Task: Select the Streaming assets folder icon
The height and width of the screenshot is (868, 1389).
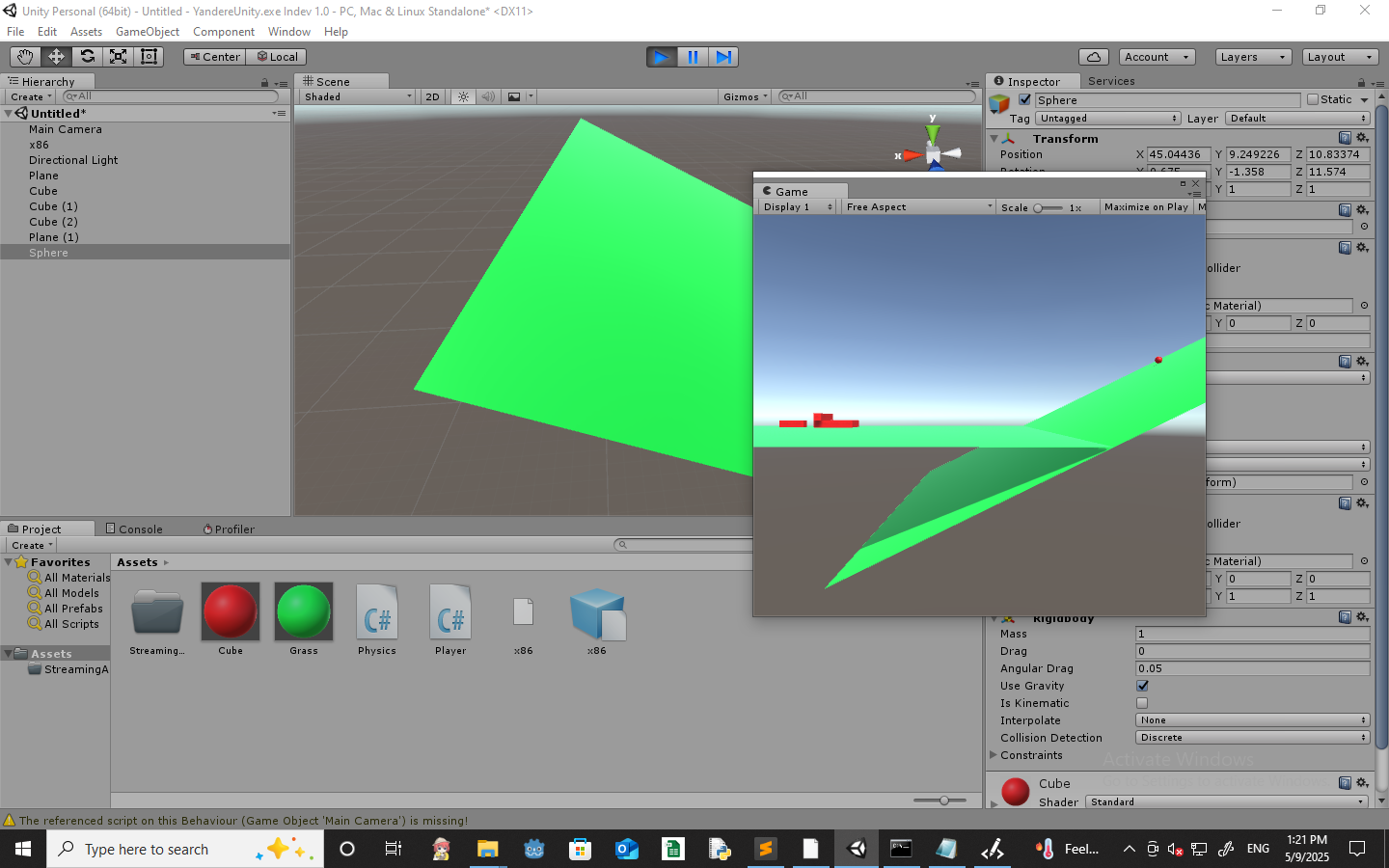Action: click(x=157, y=612)
